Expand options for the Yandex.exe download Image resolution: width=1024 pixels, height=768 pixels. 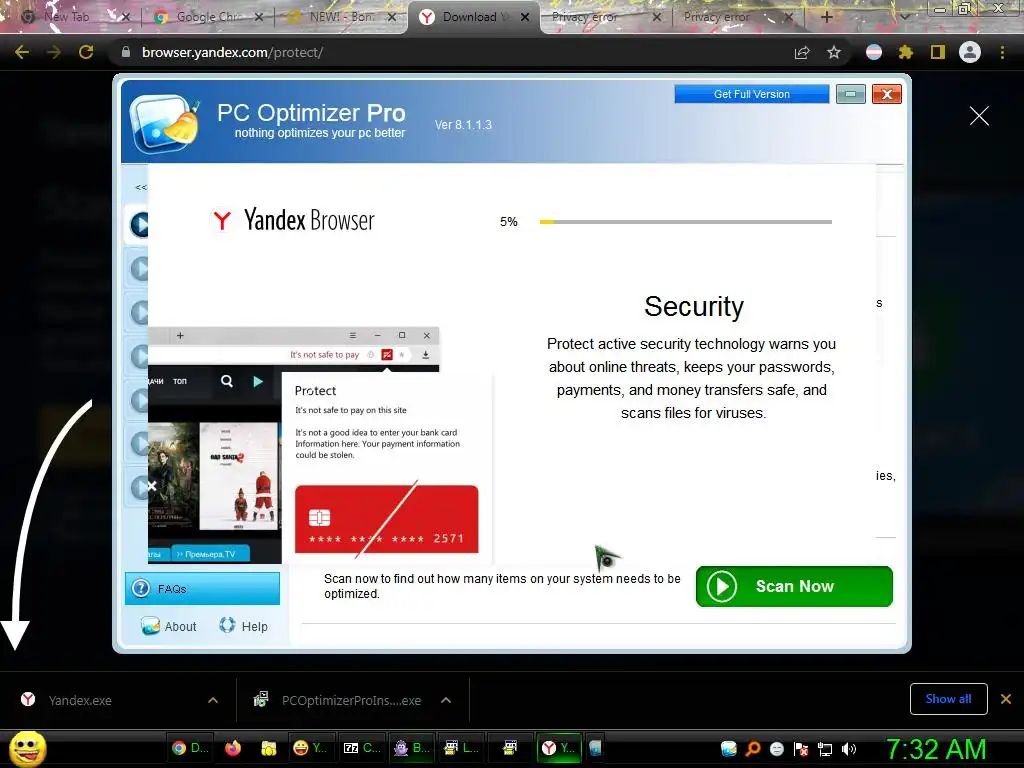click(213, 700)
